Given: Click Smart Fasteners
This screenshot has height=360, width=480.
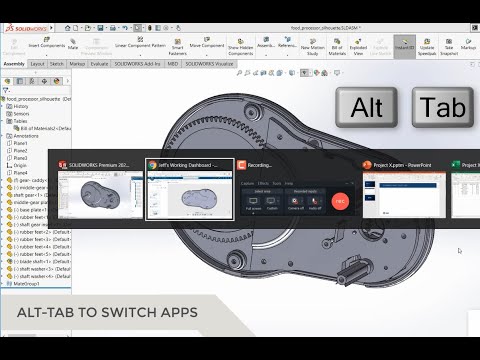Looking at the screenshot, I should tap(178, 47).
